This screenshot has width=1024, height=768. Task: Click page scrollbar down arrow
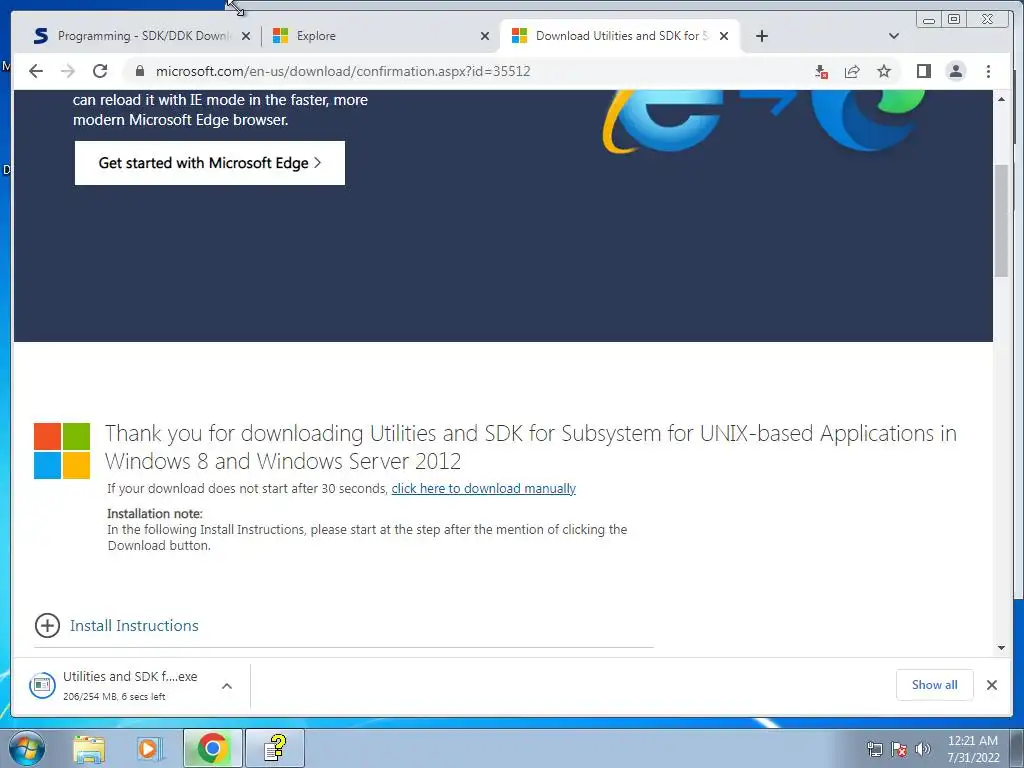(1001, 648)
